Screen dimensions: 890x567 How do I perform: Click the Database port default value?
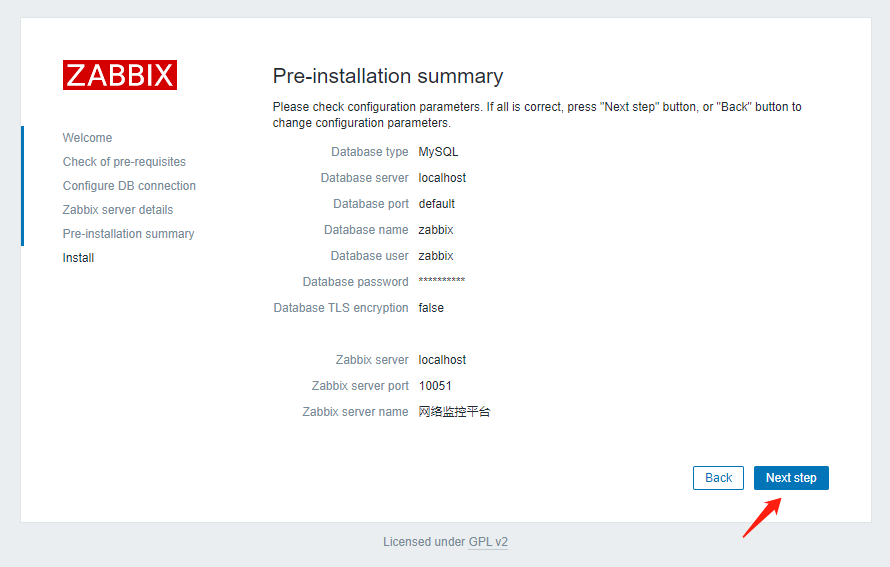click(x=436, y=204)
